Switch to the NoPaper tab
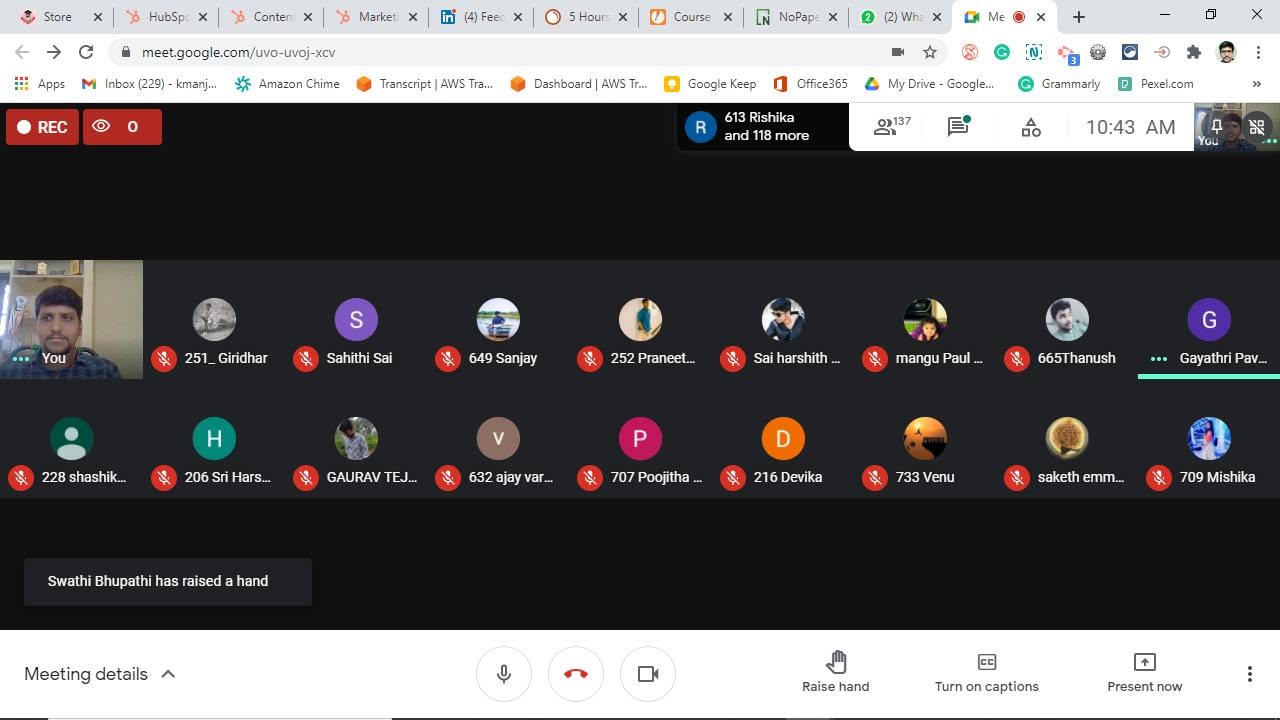This screenshot has width=1280, height=720. pyautogui.click(x=797, y=17)
